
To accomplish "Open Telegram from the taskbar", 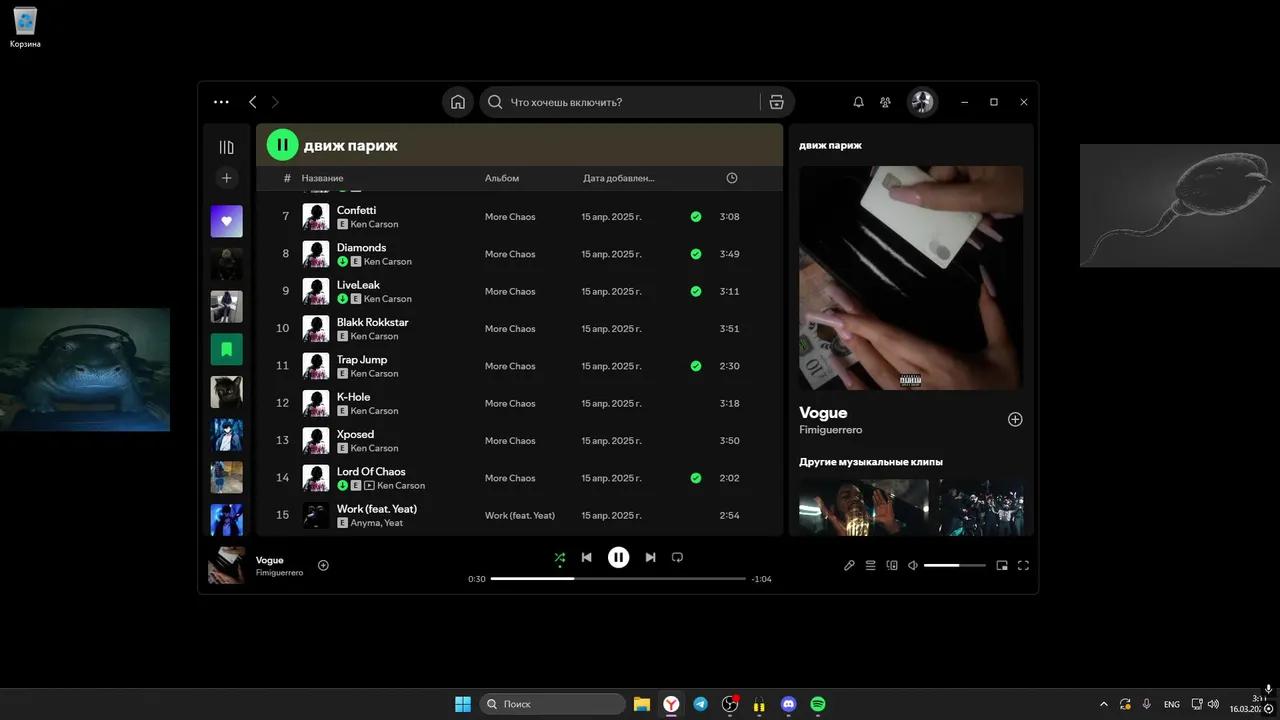I will point(701,704).
